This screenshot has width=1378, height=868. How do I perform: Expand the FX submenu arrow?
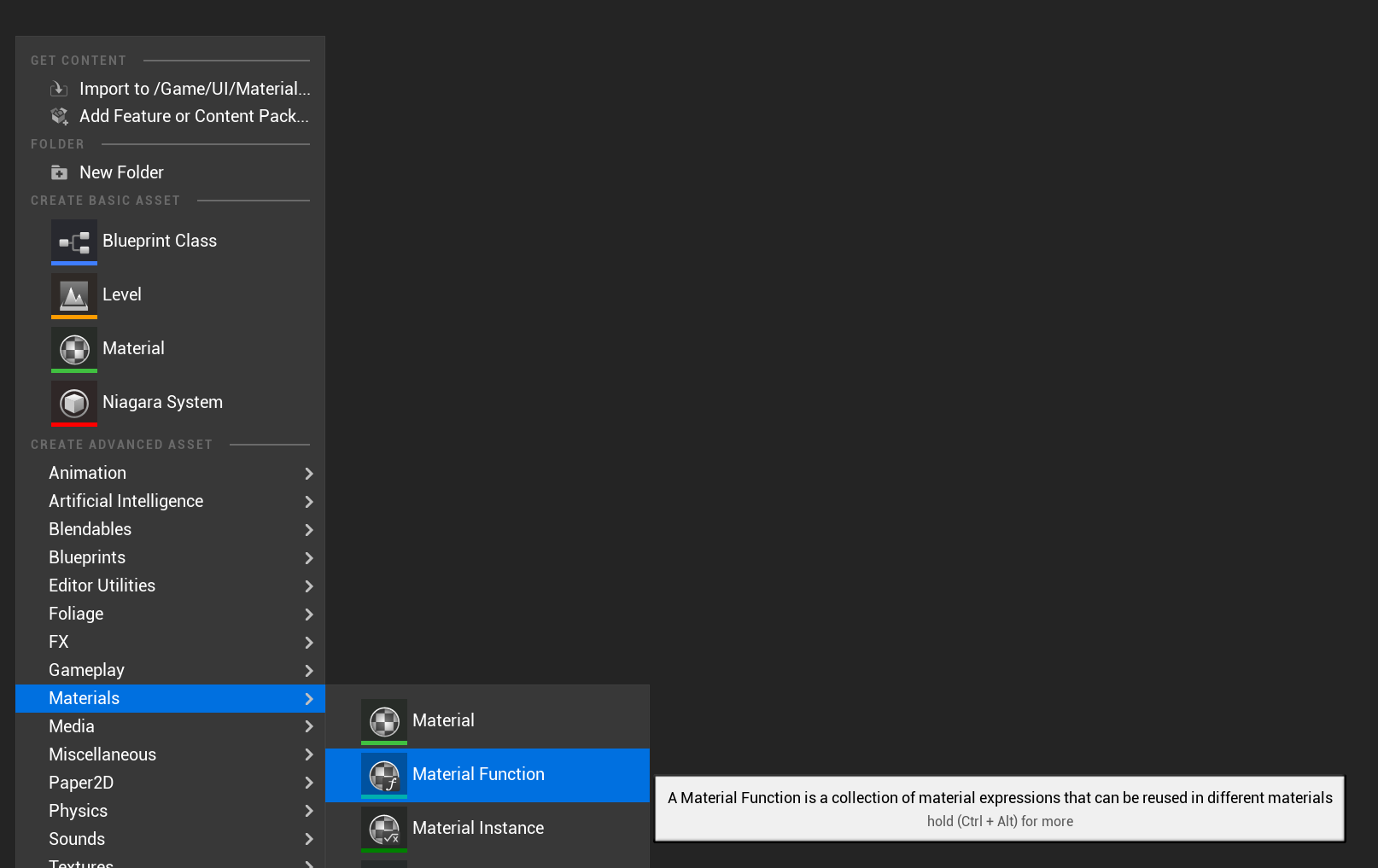(309, 643)
